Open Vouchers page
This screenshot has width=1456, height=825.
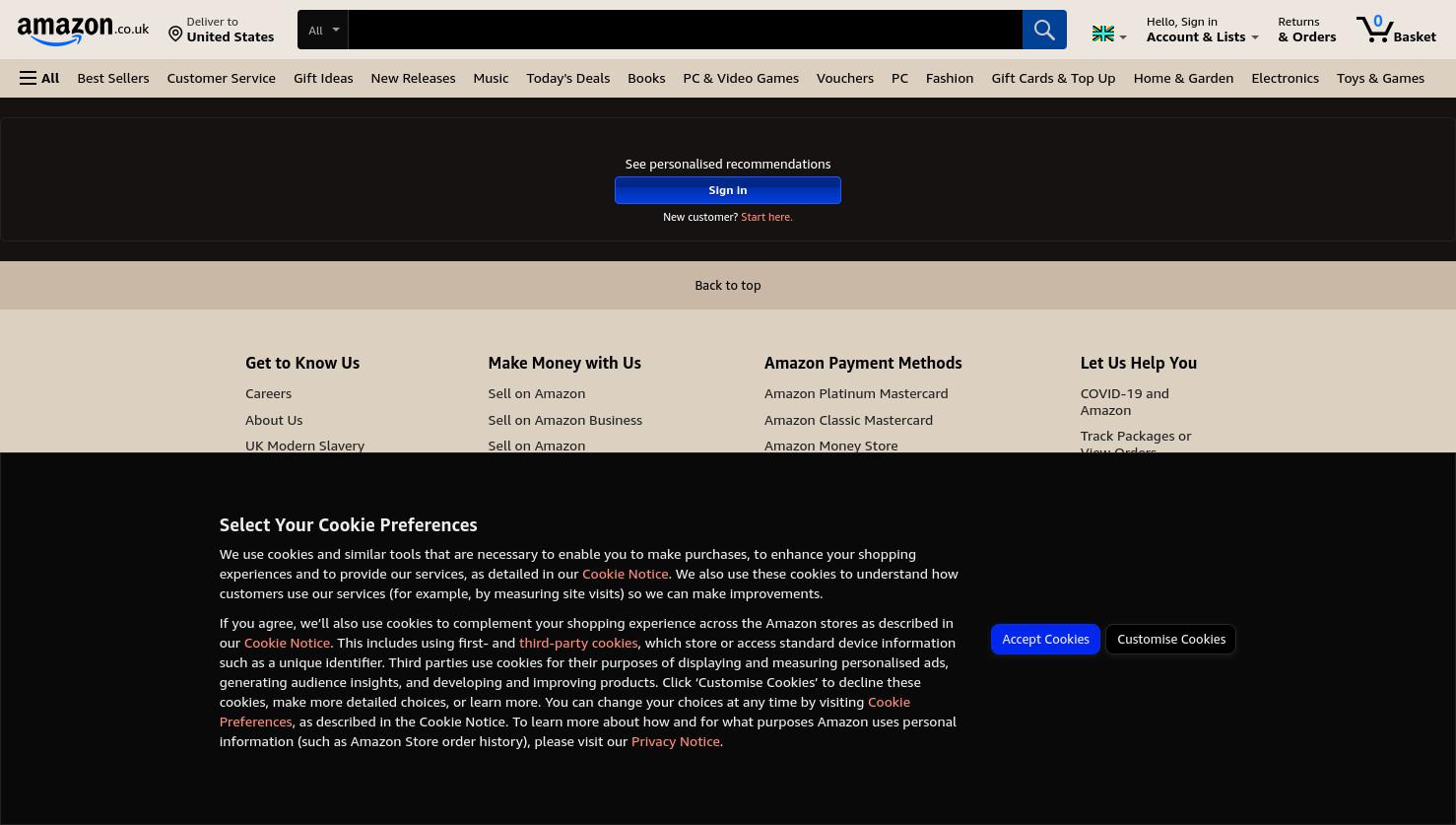coord(845,78)
